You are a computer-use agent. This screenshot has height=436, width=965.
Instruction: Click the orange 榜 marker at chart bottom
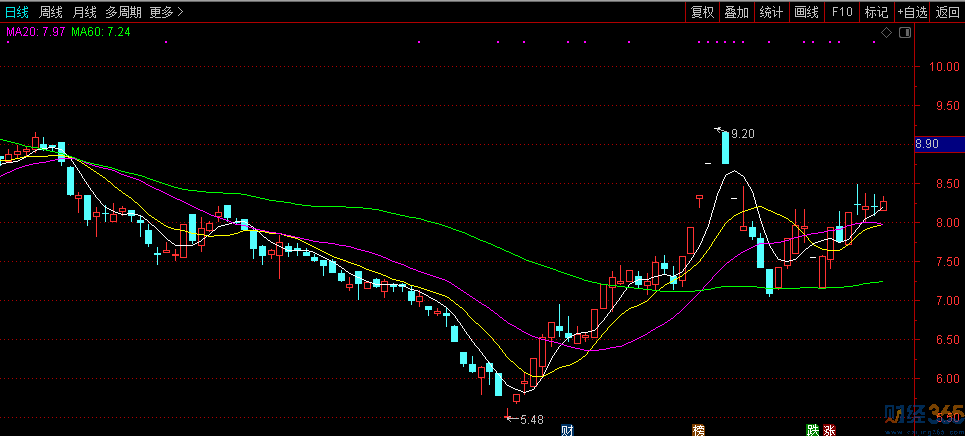click(698, 430)
